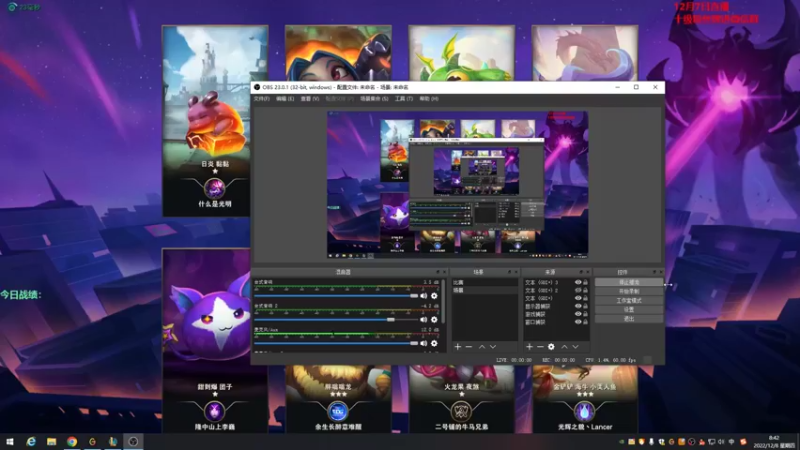This screenshot has width=800, height=450.
Task: Remove selected scene with the minus icon
Action: pos(468,347)
